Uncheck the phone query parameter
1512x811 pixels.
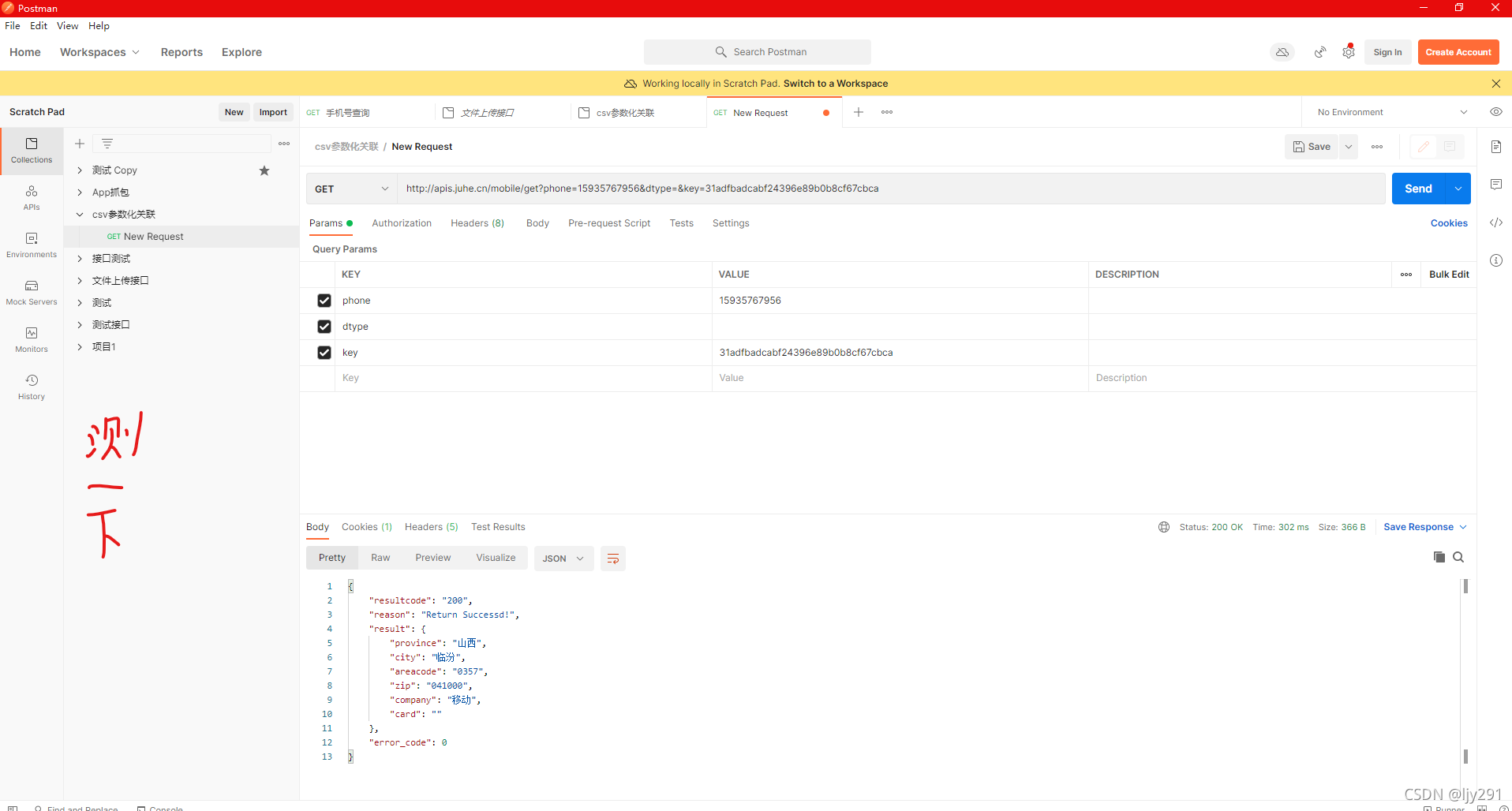click(x=324, y=300)
